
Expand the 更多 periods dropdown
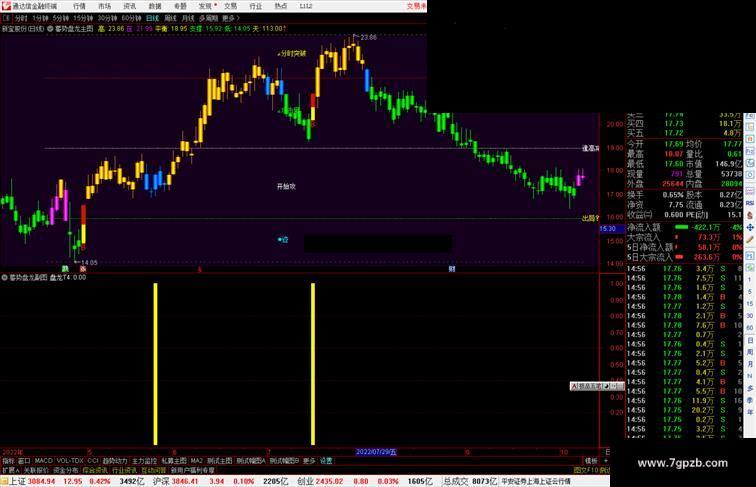click(230, 18)
